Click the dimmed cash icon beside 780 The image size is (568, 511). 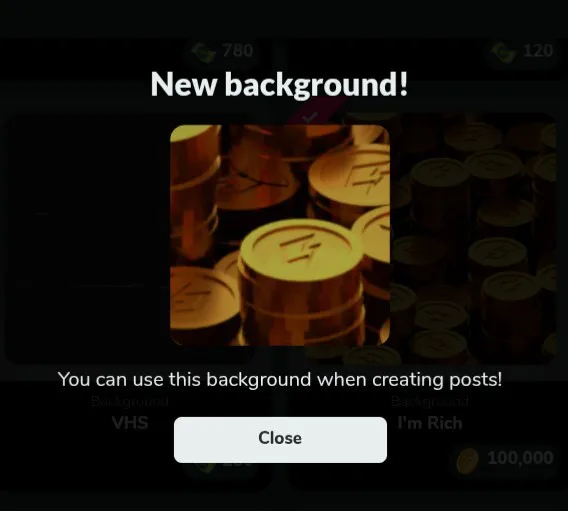point(204,52)
